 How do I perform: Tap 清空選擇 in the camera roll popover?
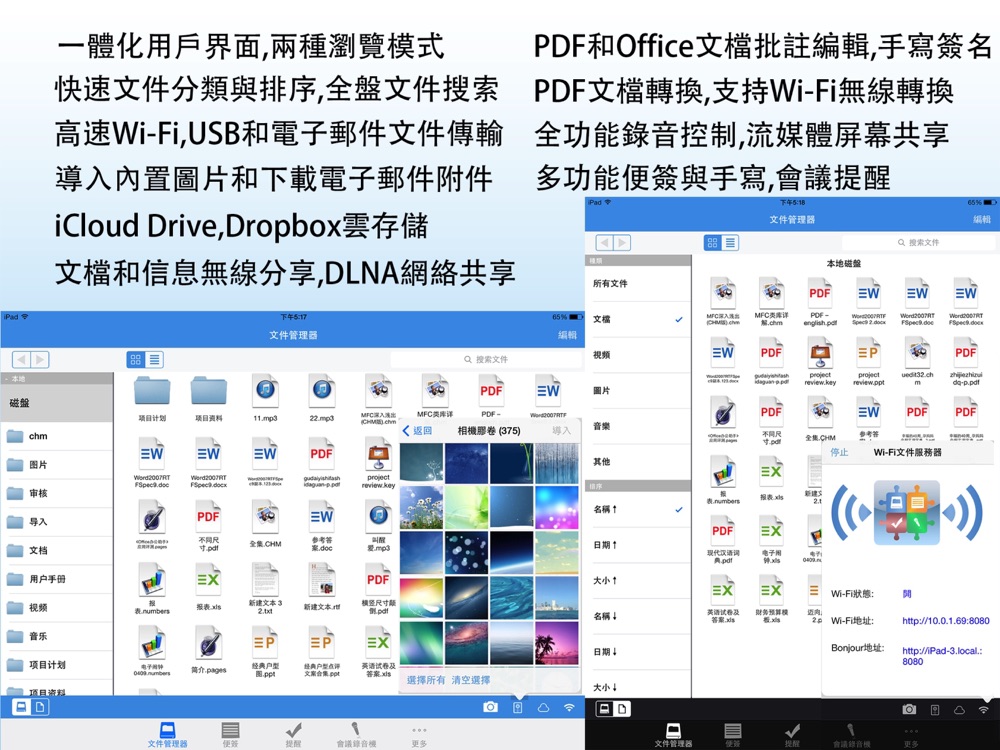pos(471,680)
